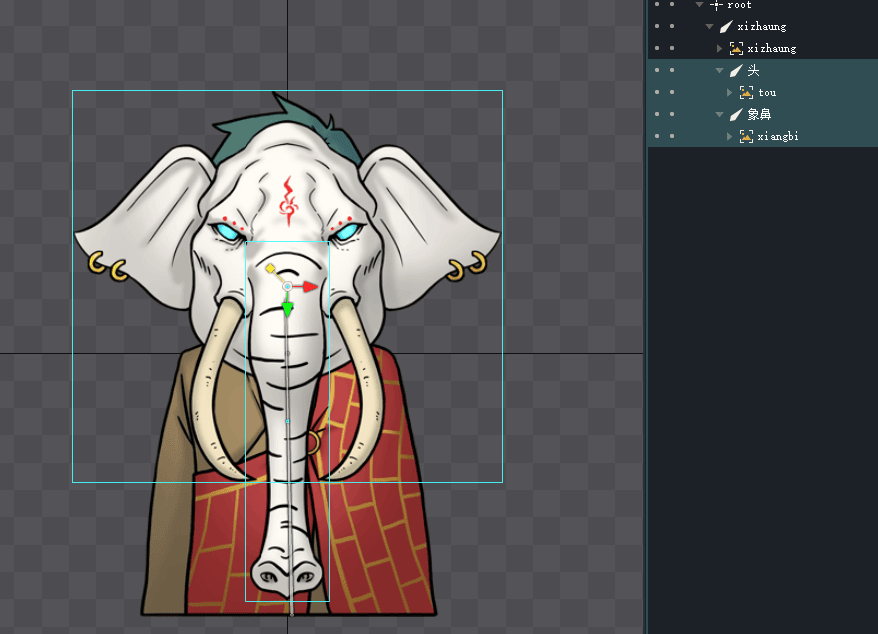This screenshot has height=634, width=878.
Task: Select the tou slot label in tree
Action: point(767,93)
